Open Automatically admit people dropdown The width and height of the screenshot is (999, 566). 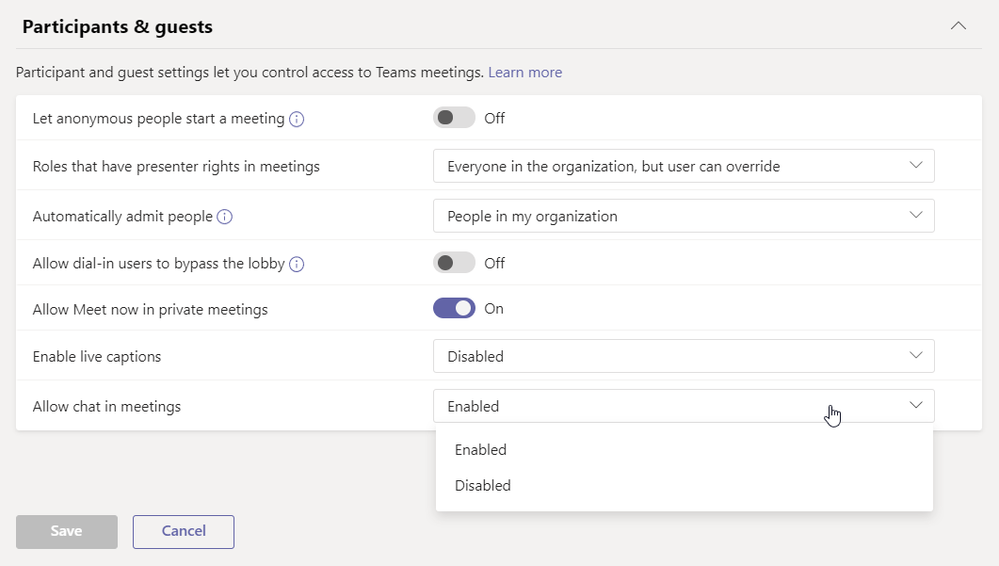[x=683, y=216]
